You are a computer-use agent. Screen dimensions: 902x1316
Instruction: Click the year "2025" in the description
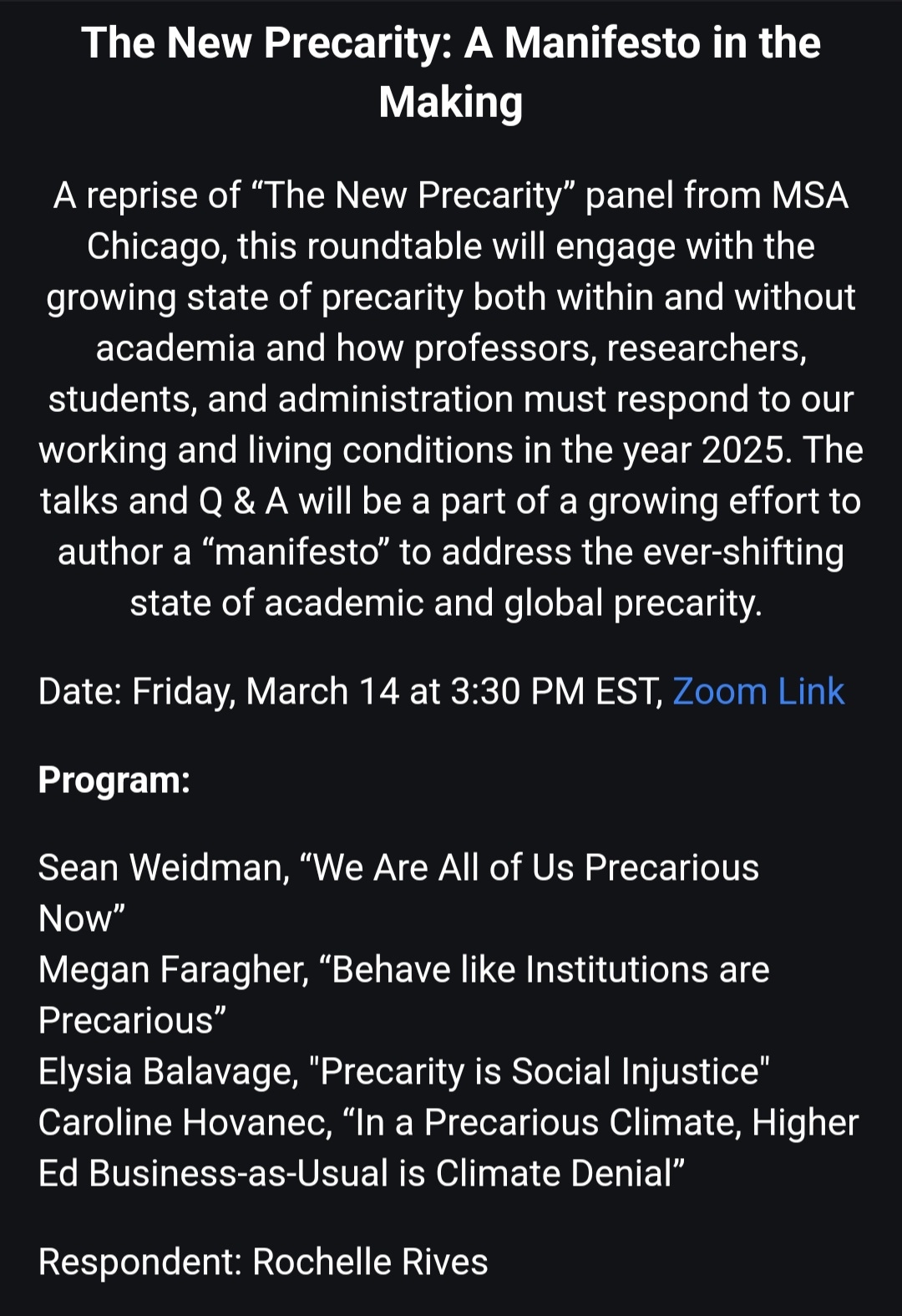pyautogui.click(x=747, y=450)
